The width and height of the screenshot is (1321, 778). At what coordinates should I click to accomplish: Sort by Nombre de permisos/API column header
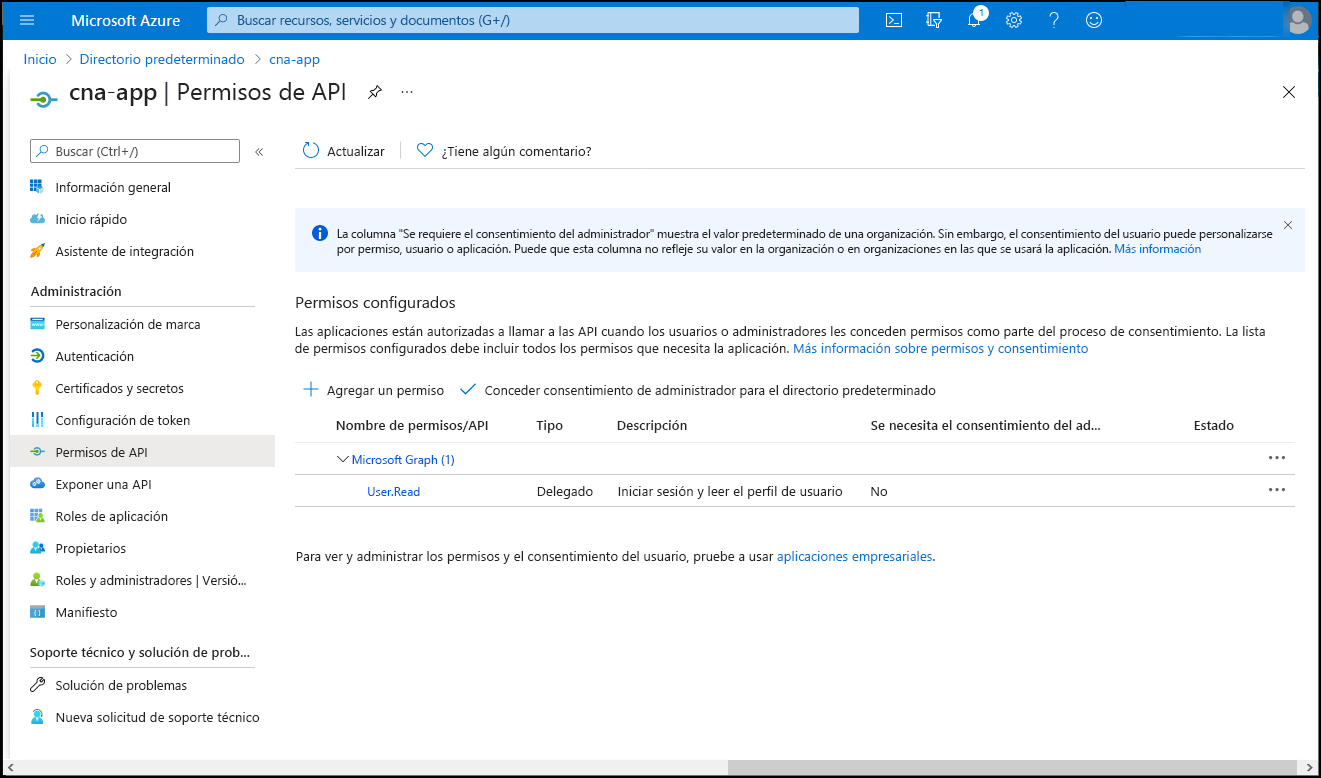pos(412,425)
